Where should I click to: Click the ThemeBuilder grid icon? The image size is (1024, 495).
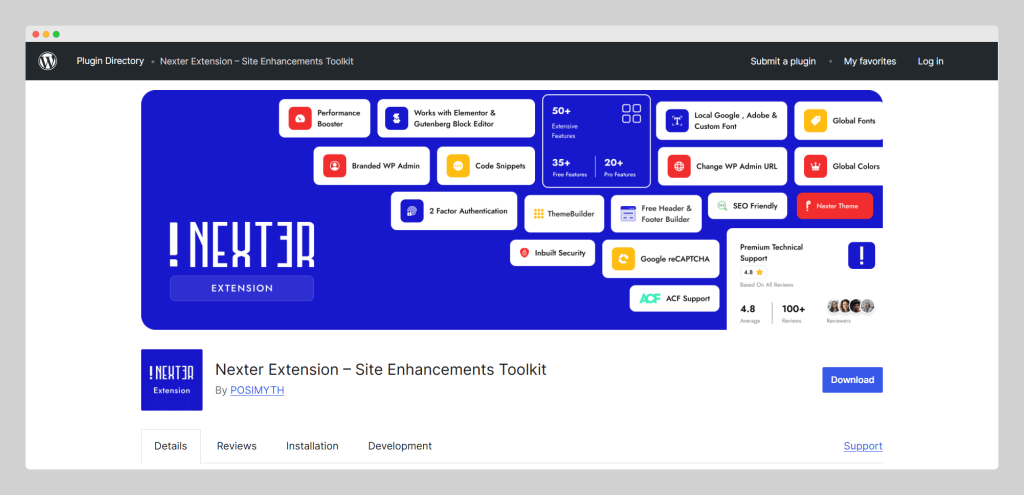coord(539,214)
